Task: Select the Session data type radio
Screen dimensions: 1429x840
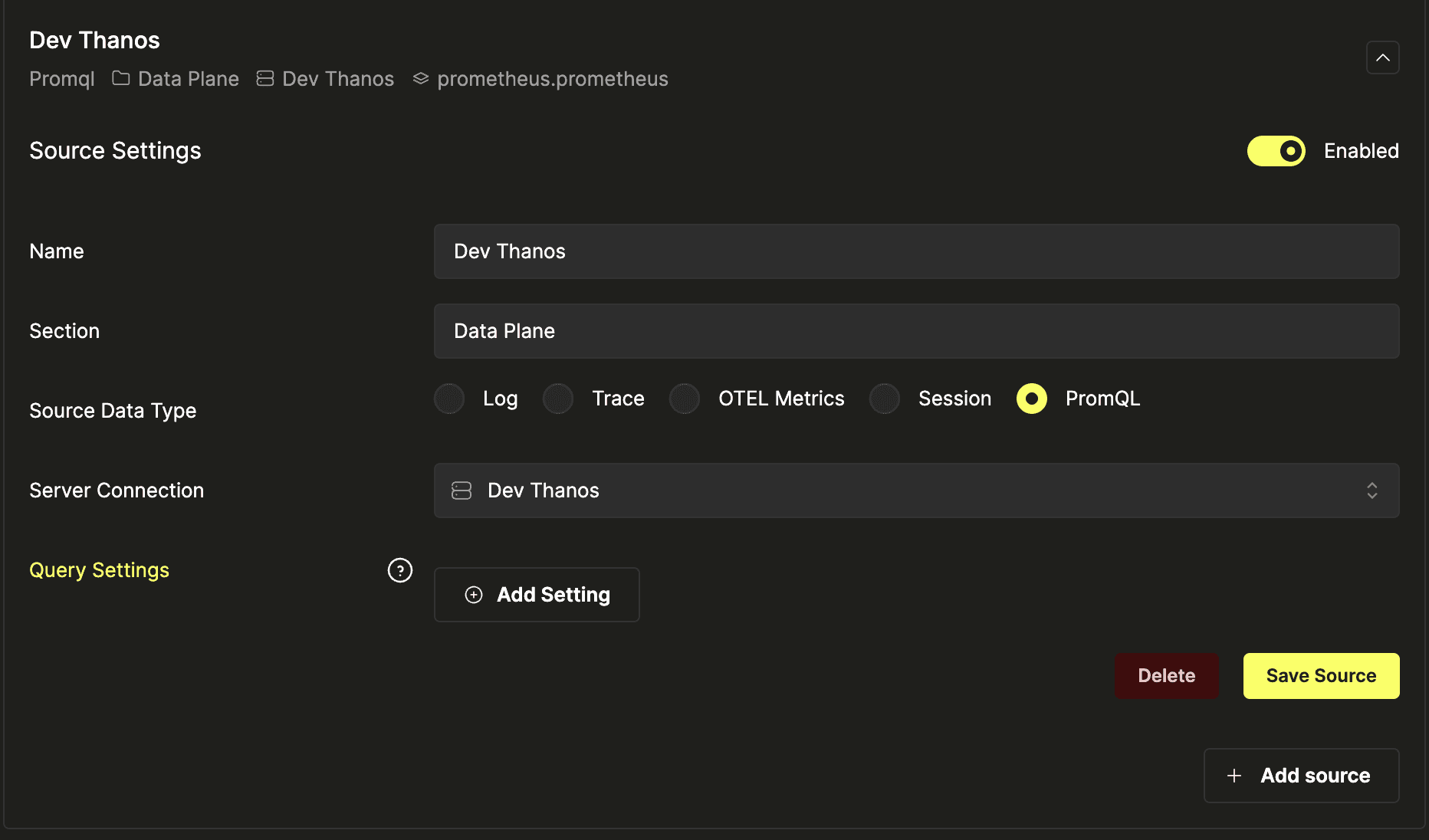Action: [885, 399]
